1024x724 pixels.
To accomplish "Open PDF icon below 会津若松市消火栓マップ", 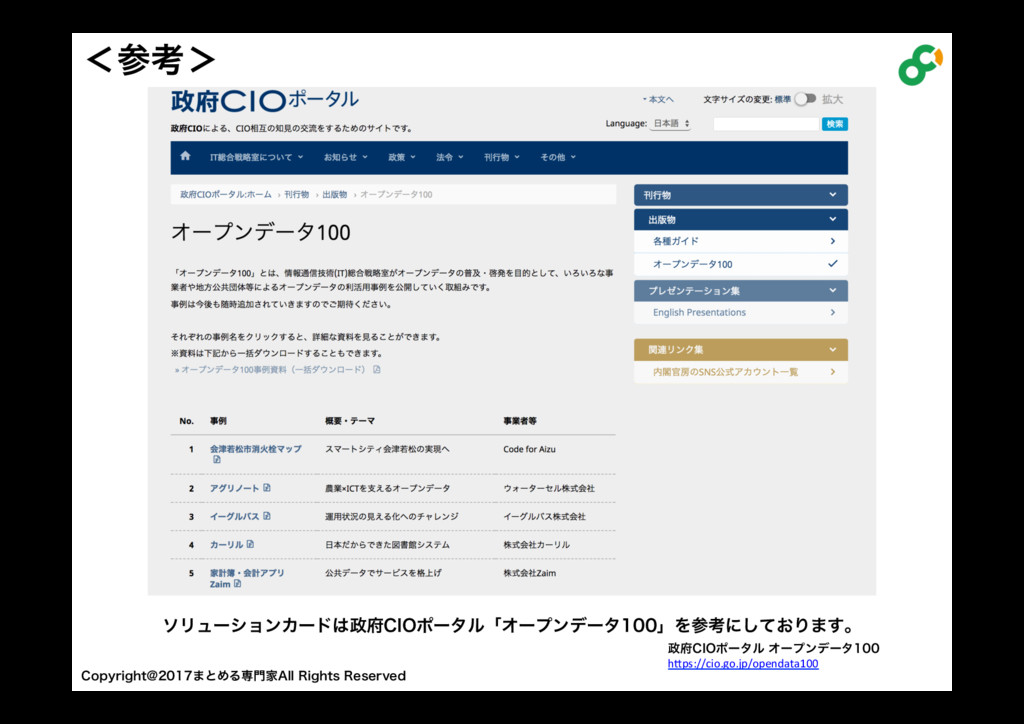I will [217, 460].
